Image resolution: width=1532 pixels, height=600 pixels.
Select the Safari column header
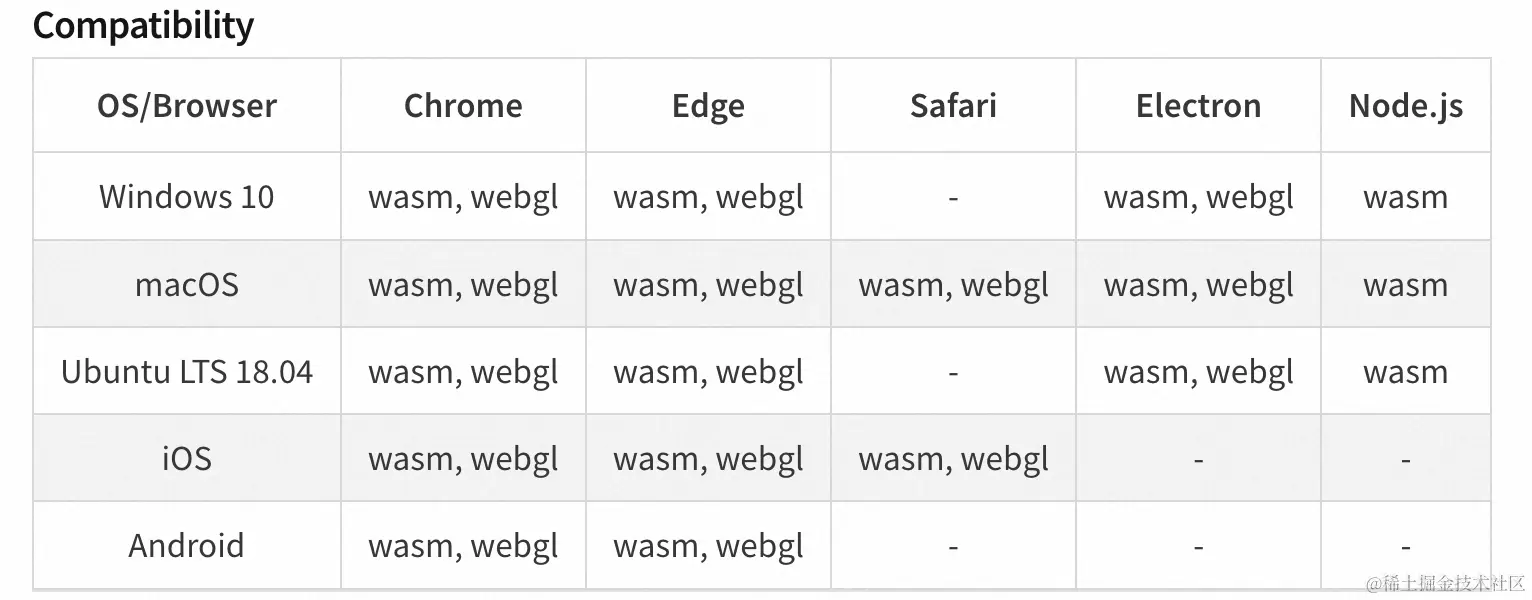(953, 106)
